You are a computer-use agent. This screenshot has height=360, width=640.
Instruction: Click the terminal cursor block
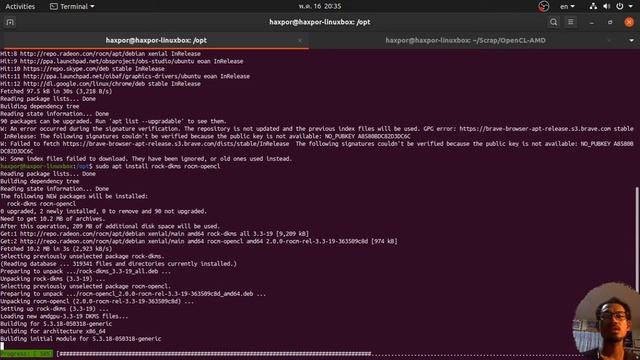click(2, 346)
